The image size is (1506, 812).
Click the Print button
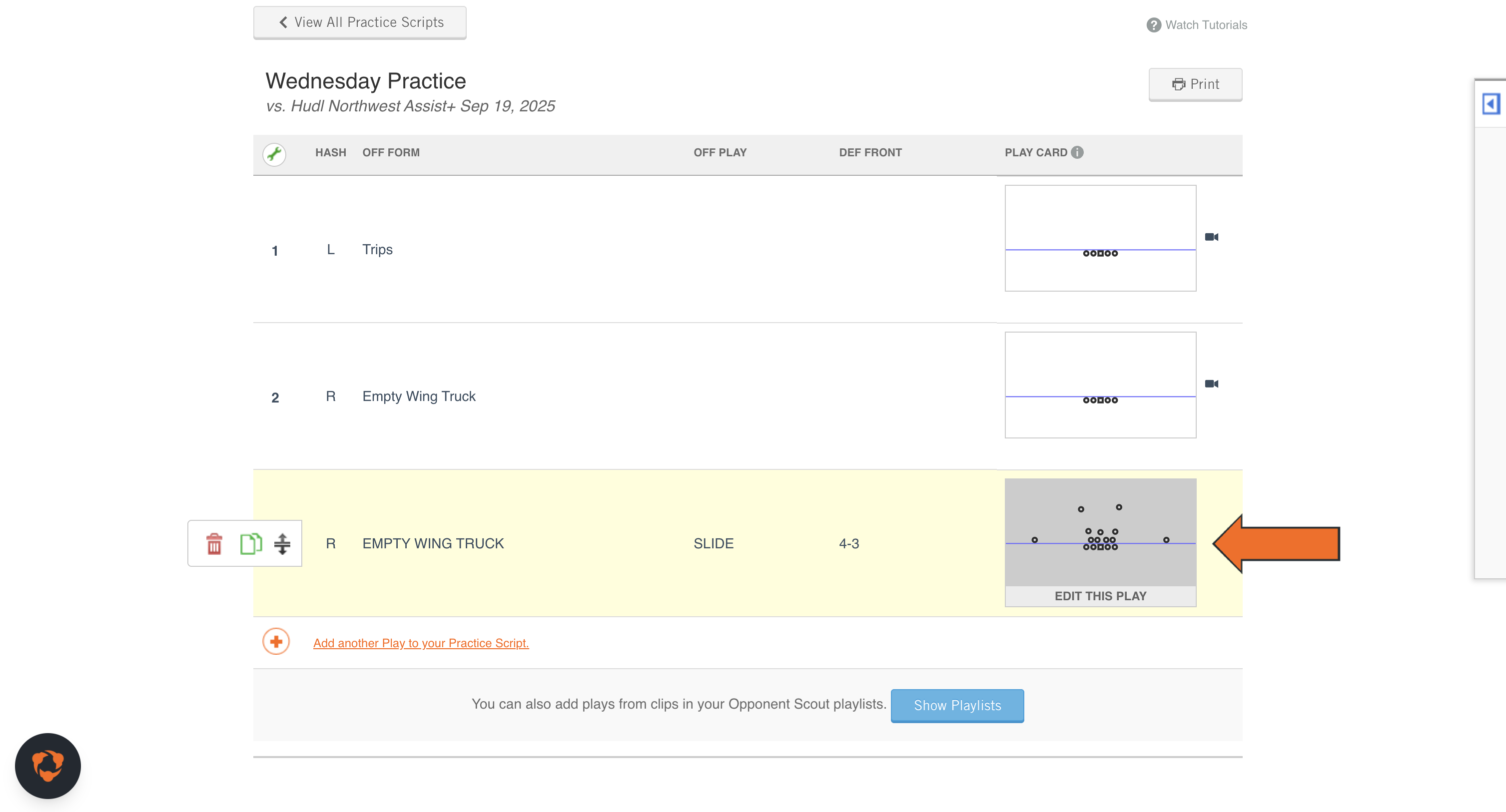(x=1195, y=84)
